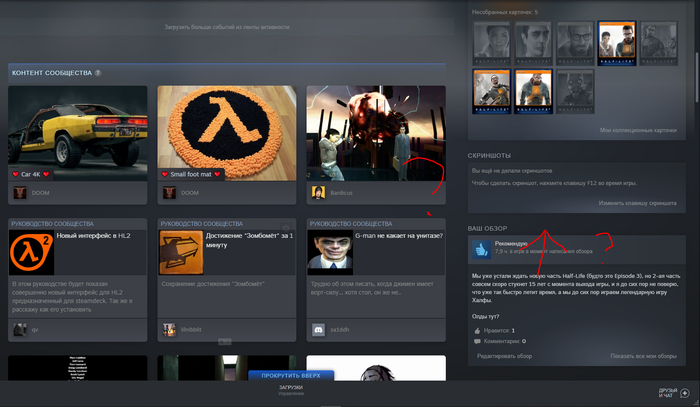Click the qv author avatar
The width and height of the screenshot is (700, 407).
[x=20, y=330]
